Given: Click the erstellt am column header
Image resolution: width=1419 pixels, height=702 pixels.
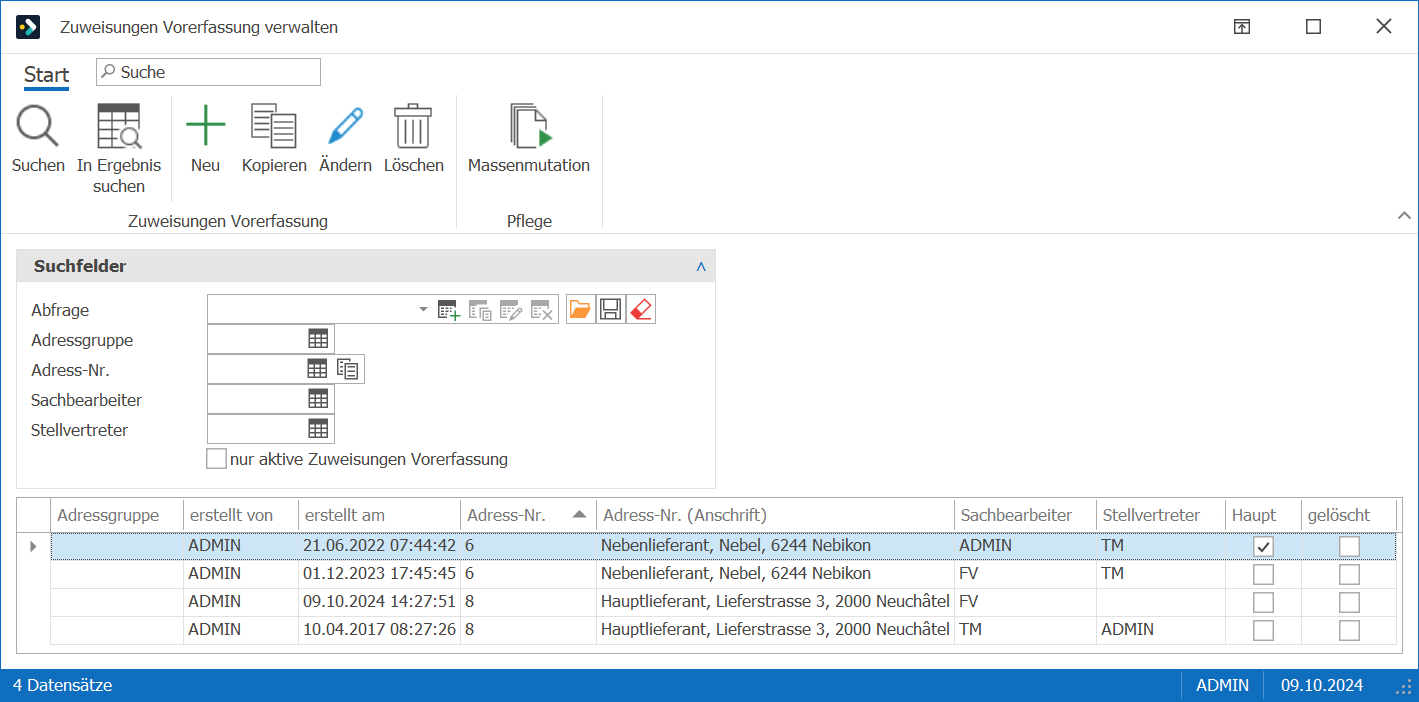Looking at the screenshot, I should click(379, 515).
